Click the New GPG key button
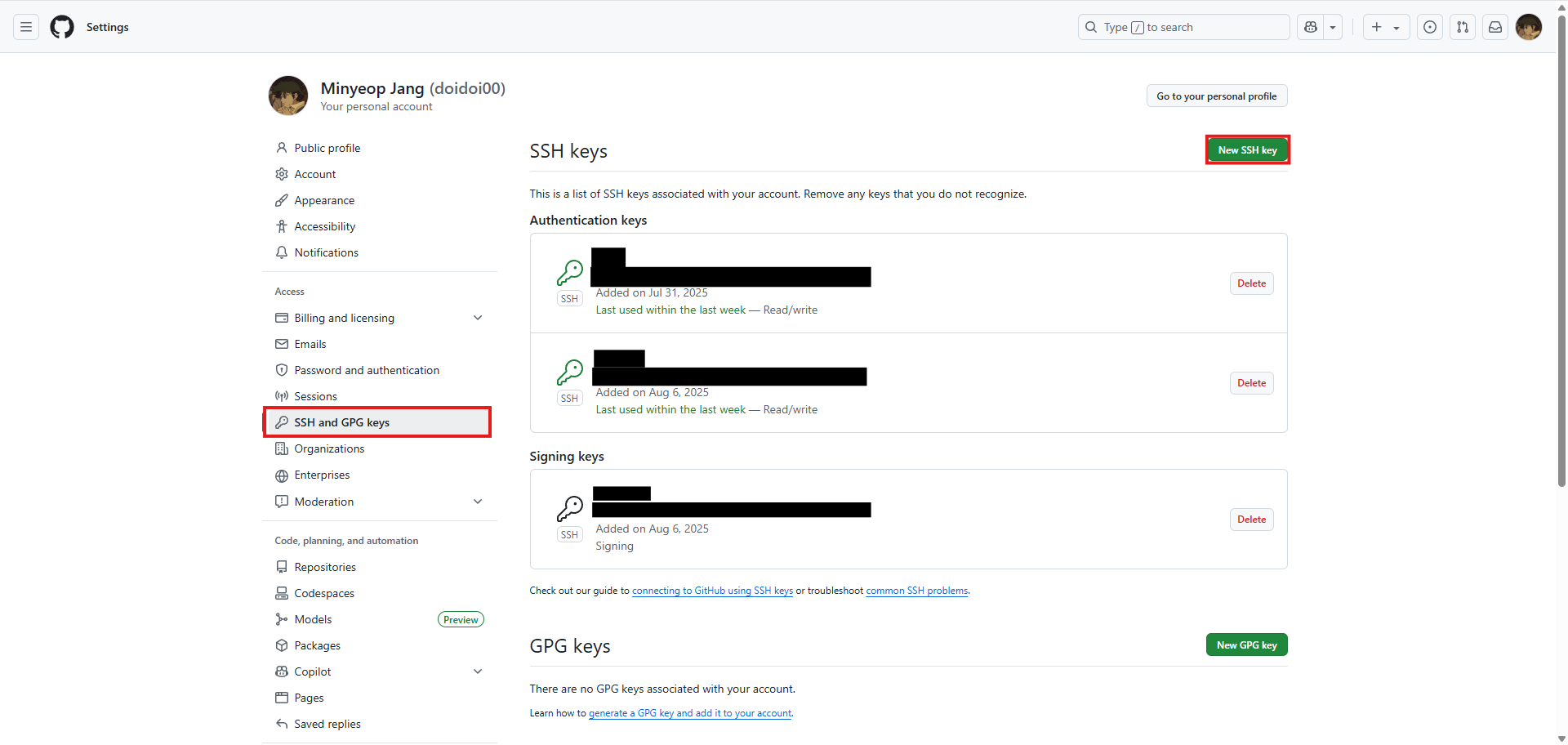 coord(1246,645)
